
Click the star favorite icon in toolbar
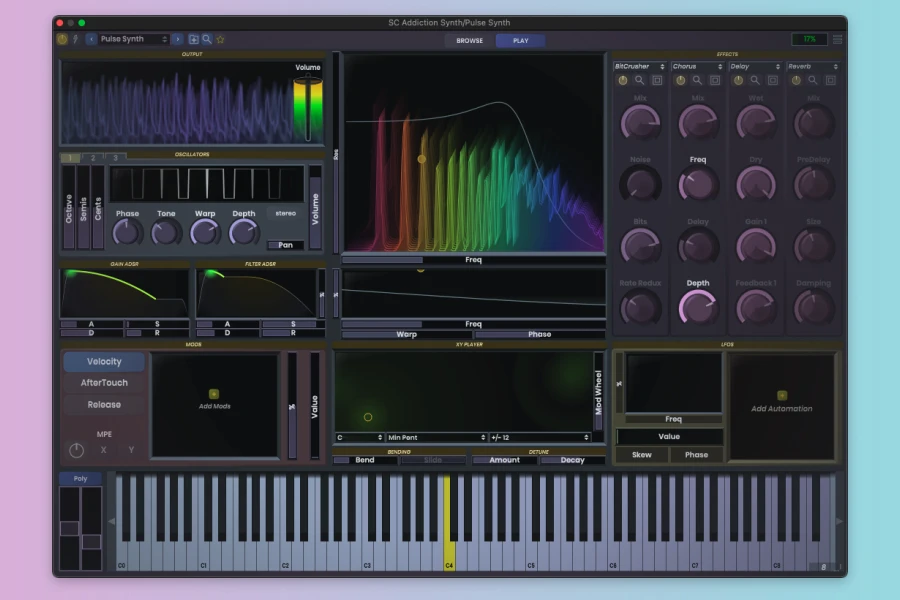click(x=220, y=40)
